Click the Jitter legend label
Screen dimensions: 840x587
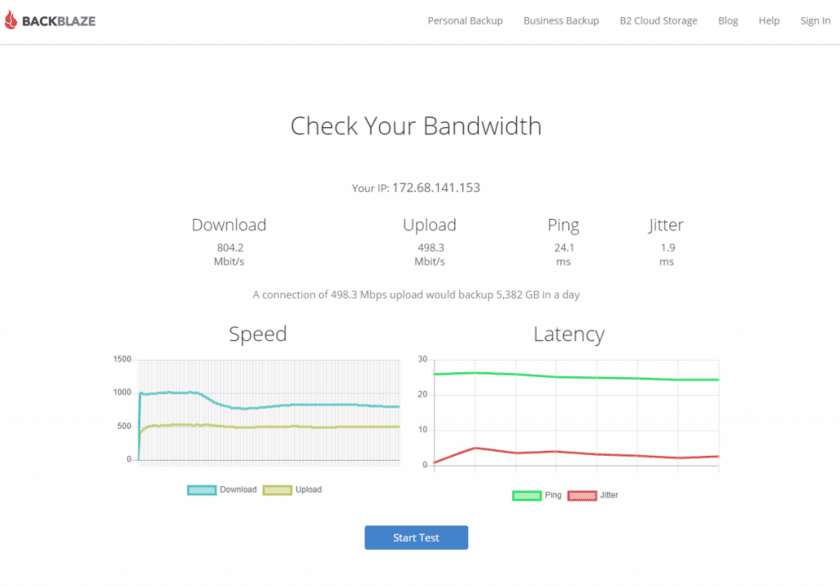609,495
